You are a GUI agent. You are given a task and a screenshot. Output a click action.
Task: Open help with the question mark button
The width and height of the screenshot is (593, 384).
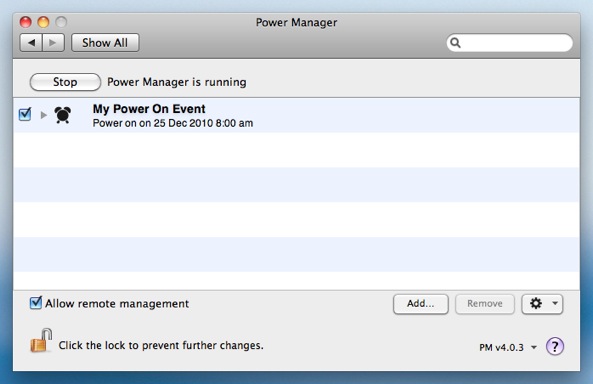554,346
